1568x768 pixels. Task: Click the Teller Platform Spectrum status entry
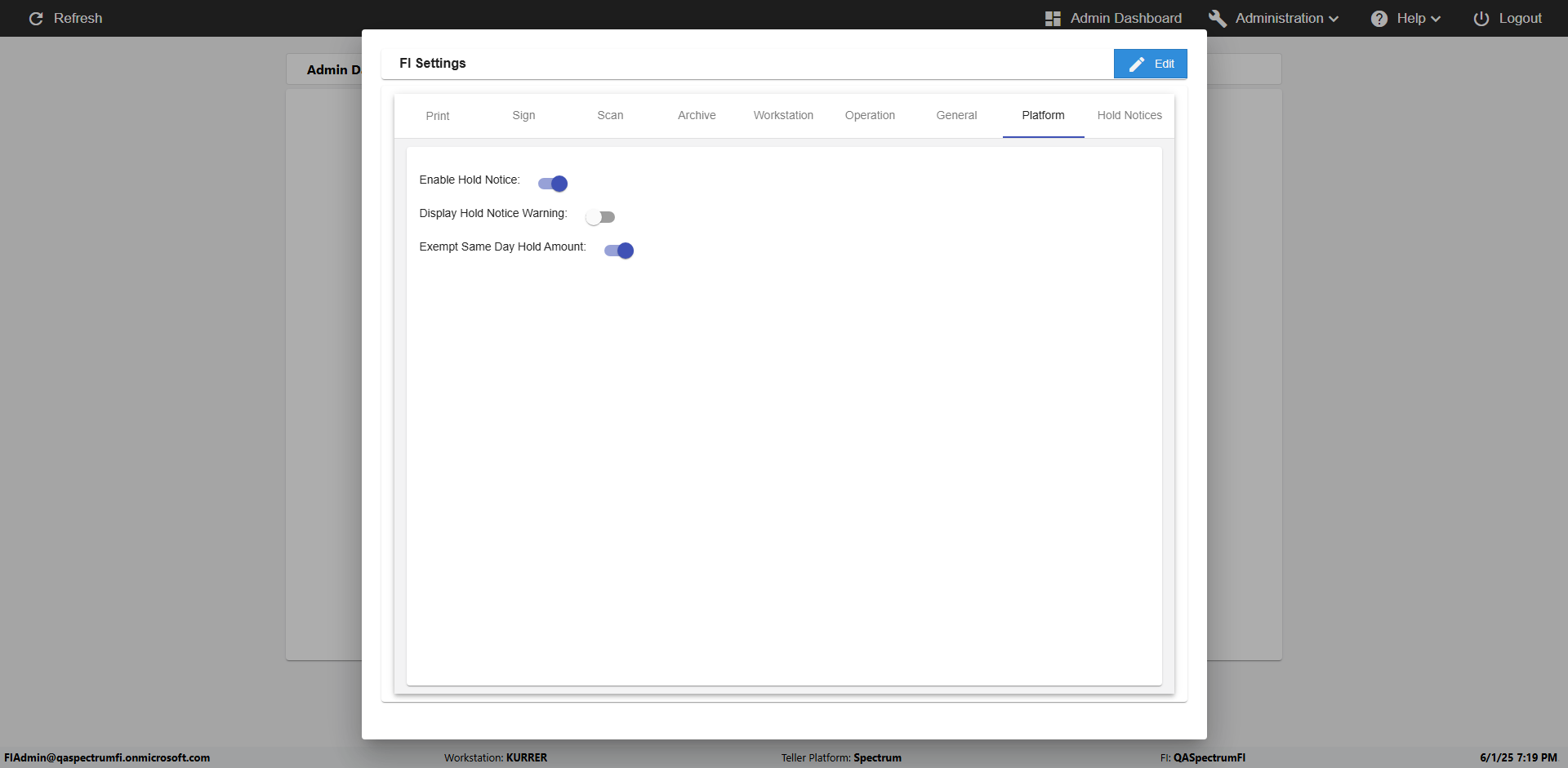pos(841,758)
